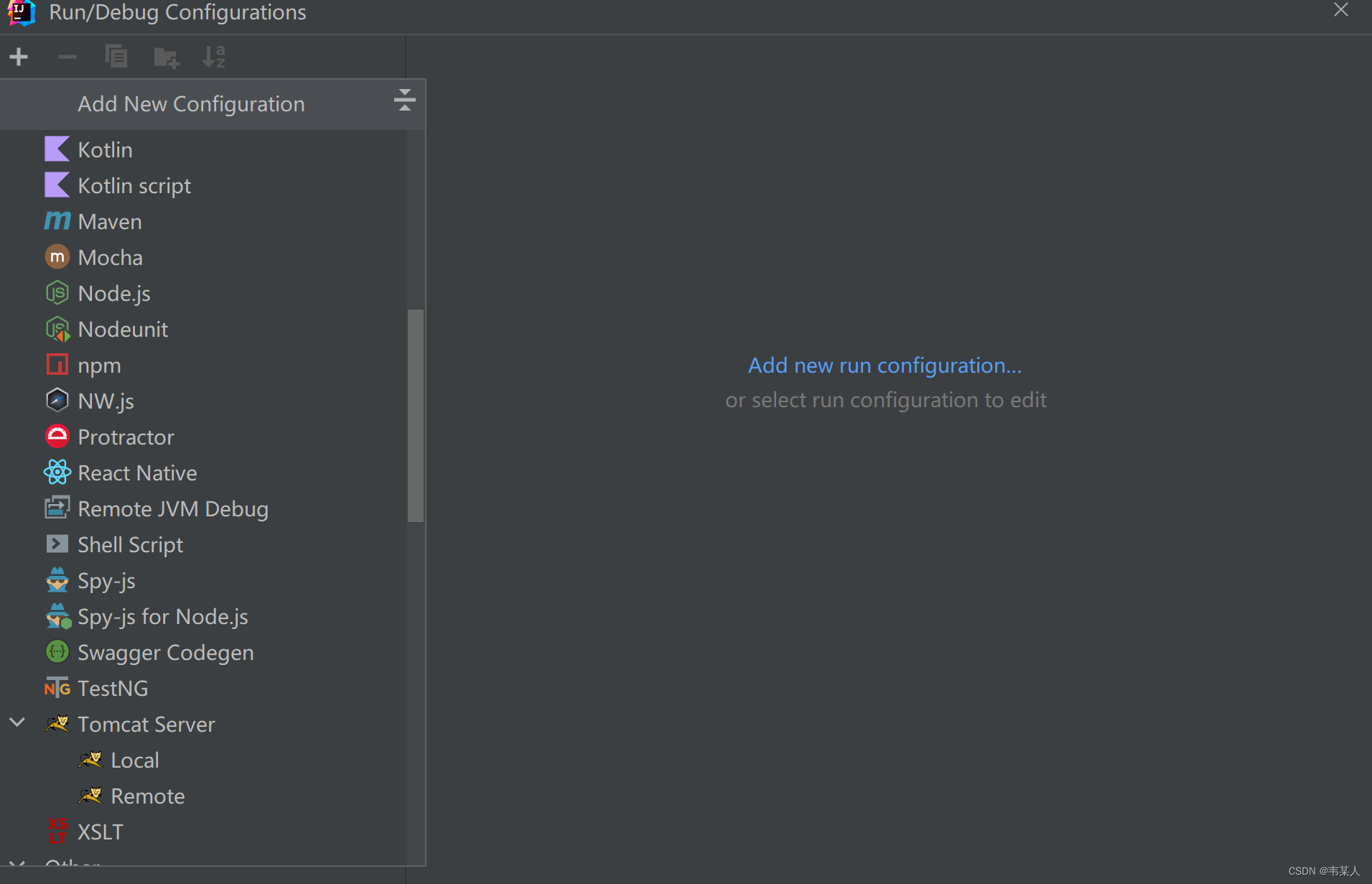Expand the Other section at the bottom

point(17,865)
